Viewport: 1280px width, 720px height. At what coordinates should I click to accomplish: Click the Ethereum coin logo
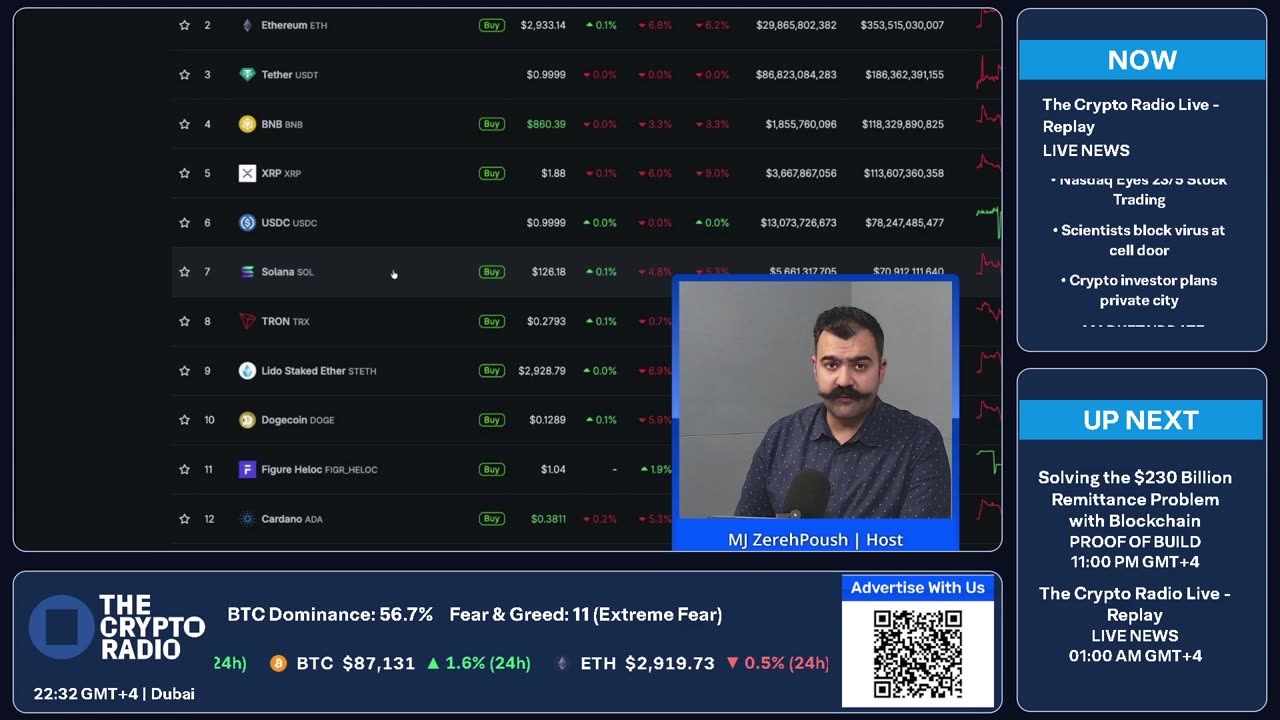[247, 25]
